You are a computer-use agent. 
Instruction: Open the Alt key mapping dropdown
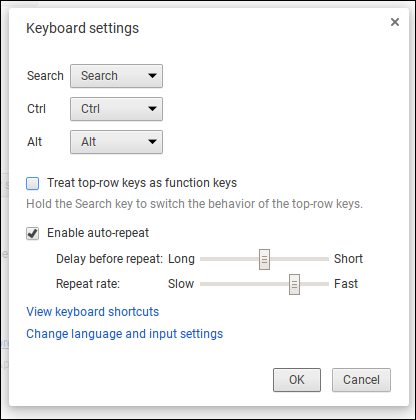click(116, 142)
